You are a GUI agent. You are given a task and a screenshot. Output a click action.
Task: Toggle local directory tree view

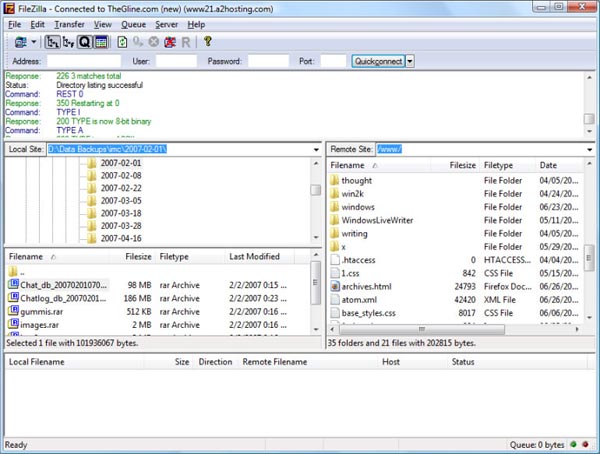(52, 42)
